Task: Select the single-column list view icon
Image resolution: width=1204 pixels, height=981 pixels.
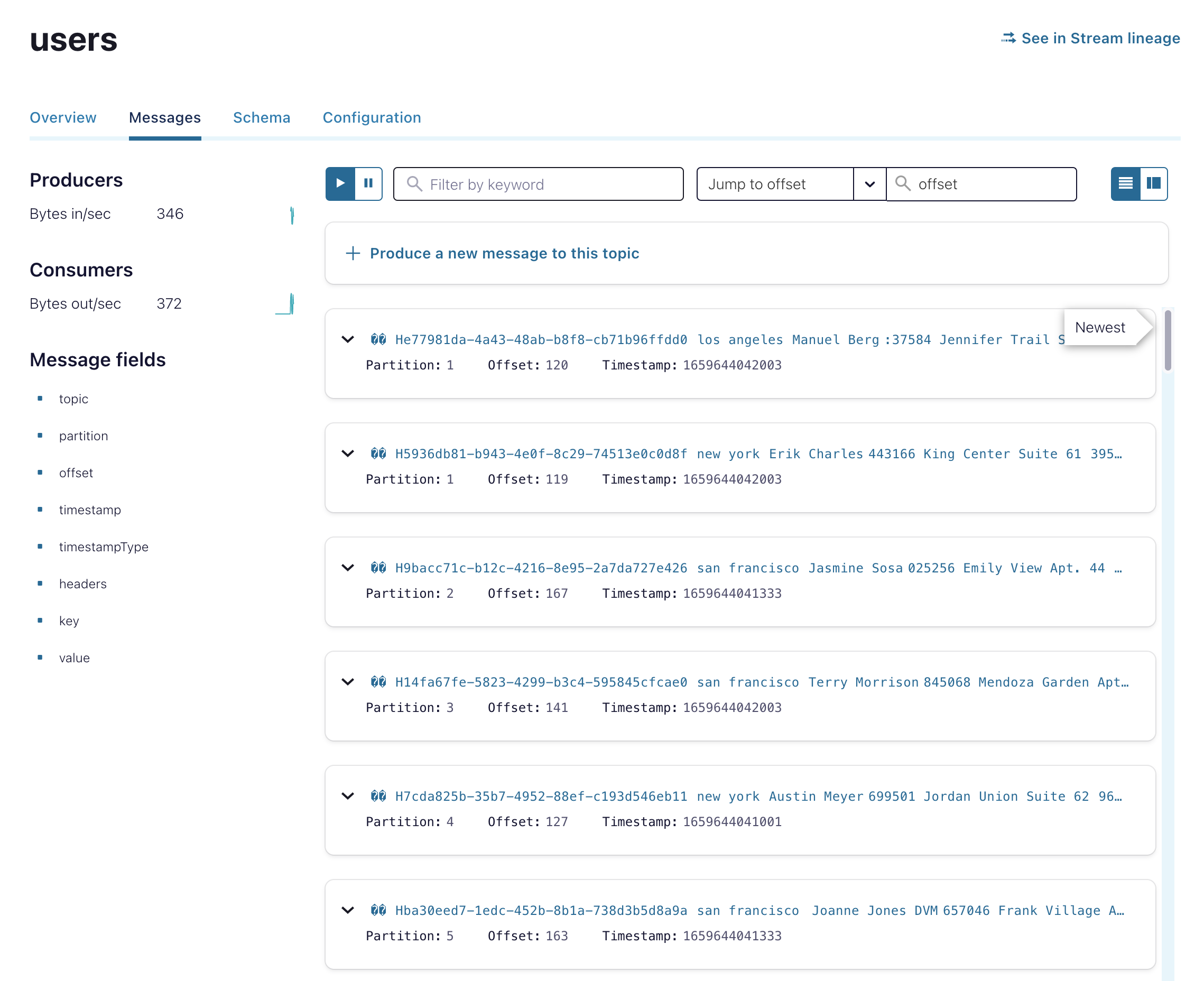Action: 1125,183
